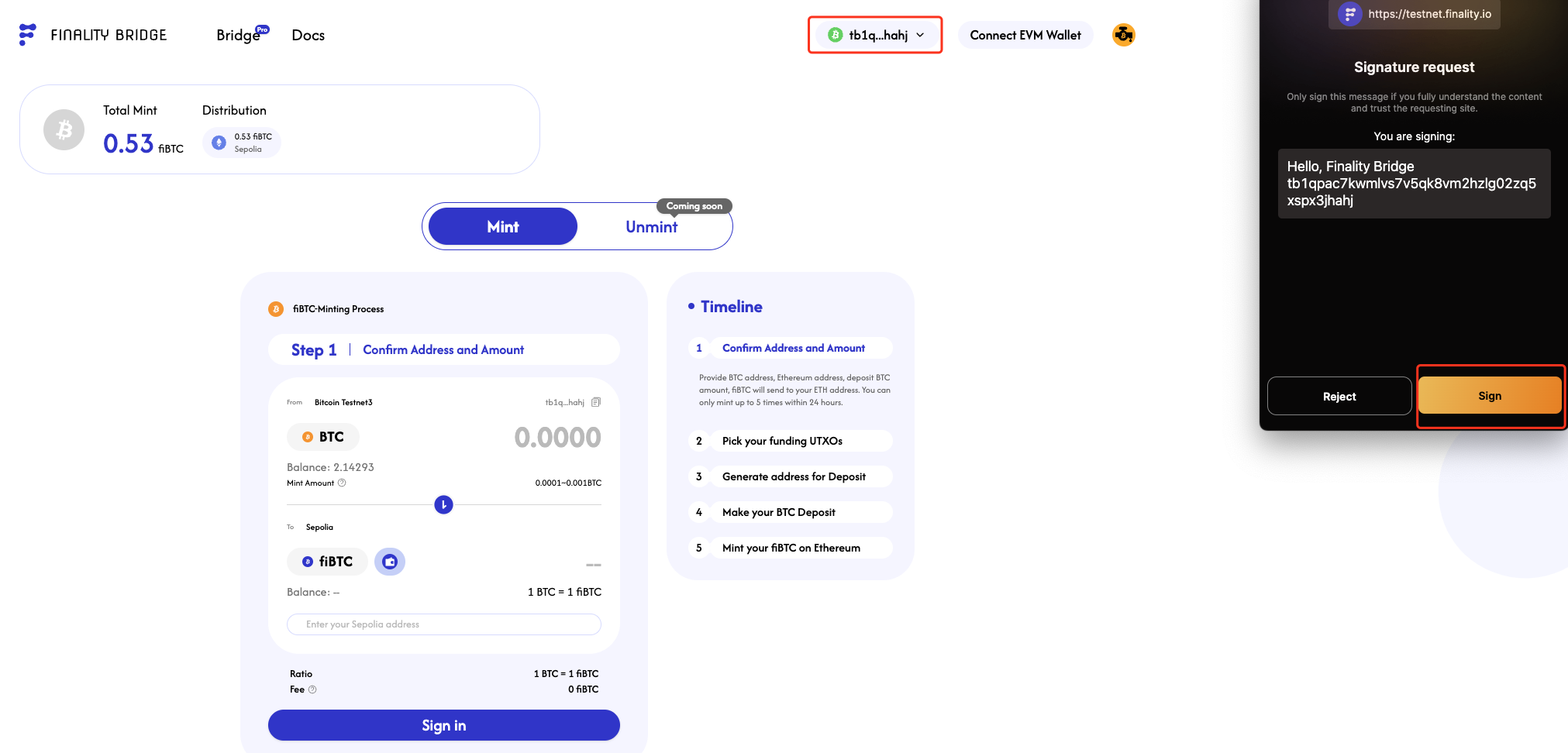Copy the tb1q...hahj deposit address

point(595,402)
